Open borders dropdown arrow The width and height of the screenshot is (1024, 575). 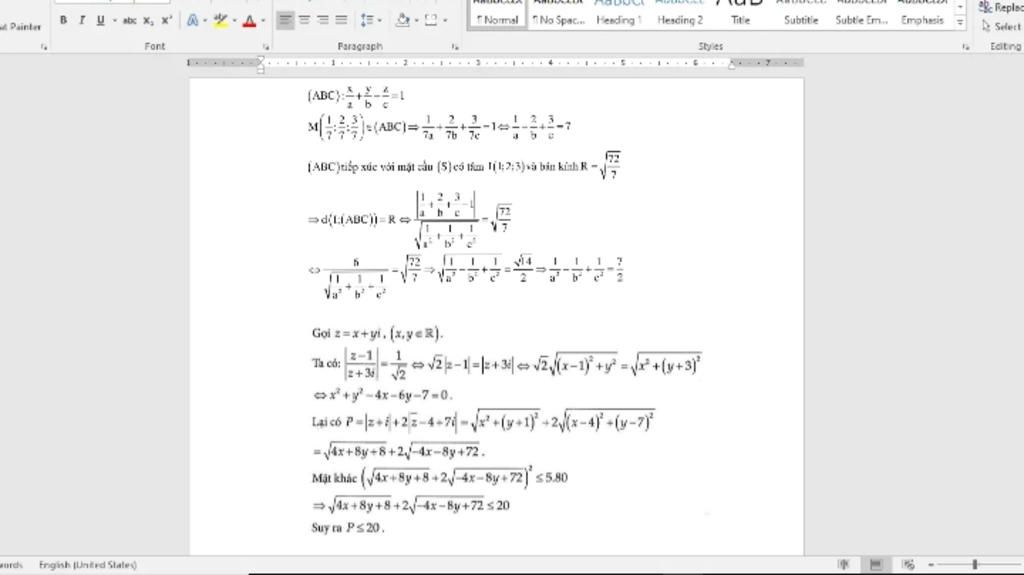pyautogui.click(x=445, y=20)
